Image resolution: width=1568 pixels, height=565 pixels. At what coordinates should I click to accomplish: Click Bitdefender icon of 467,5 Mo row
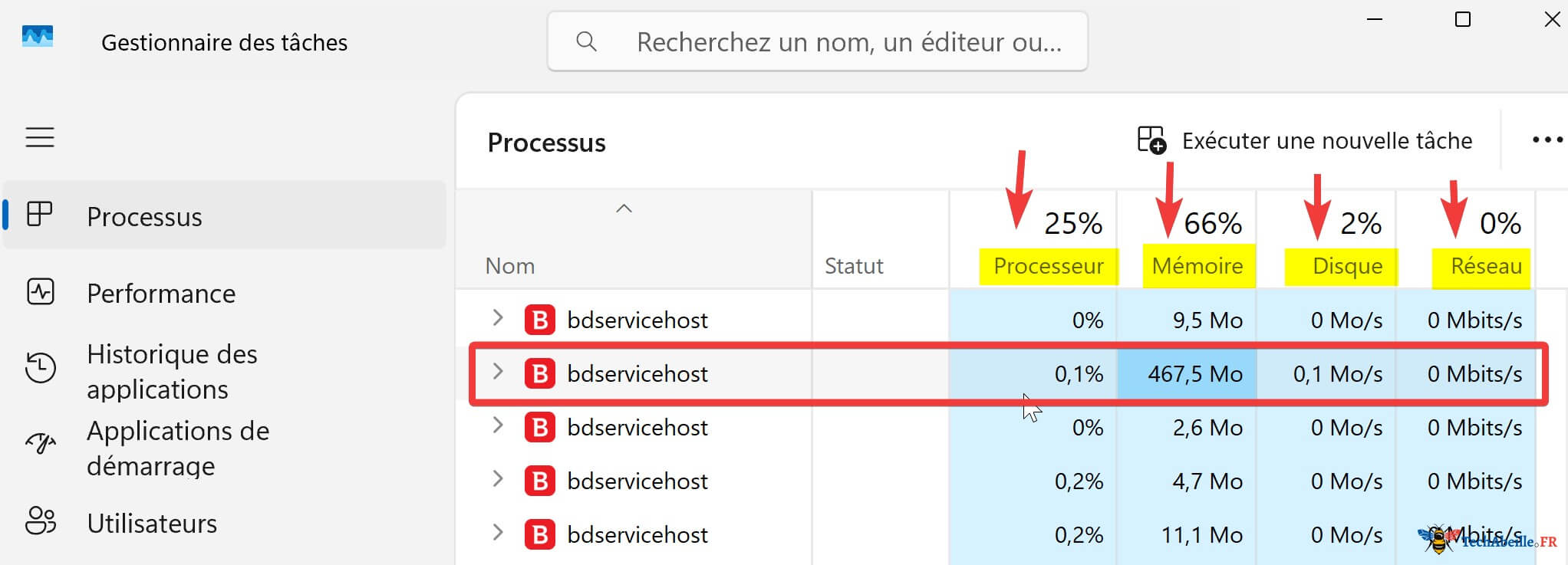click(539, 373)
